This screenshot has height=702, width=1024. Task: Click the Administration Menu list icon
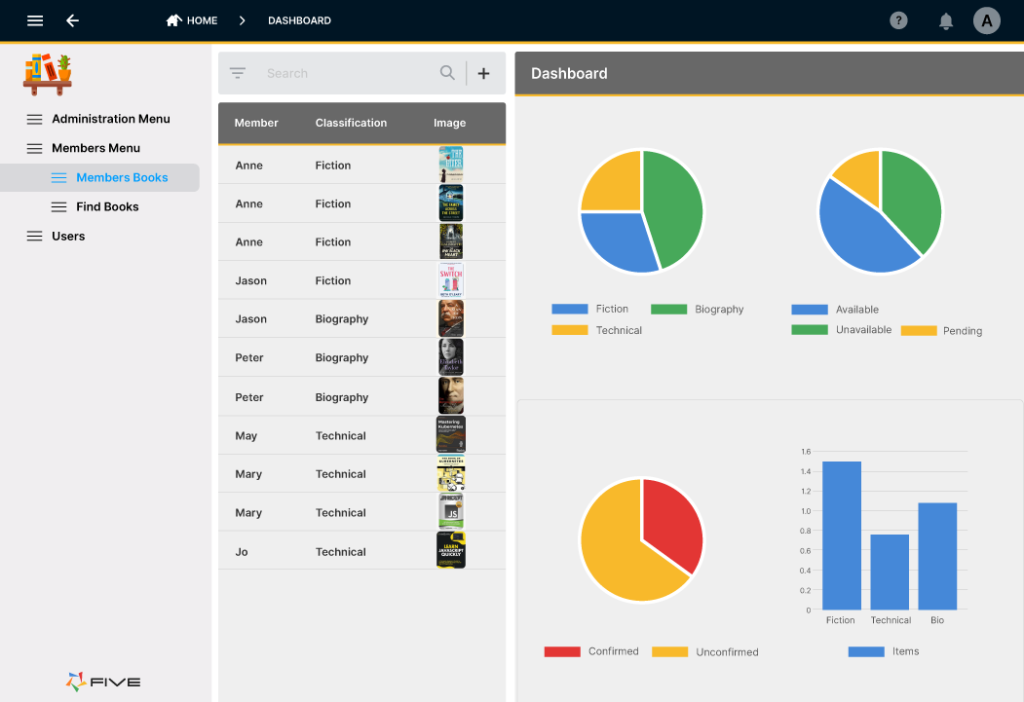(x=35, y=119)
